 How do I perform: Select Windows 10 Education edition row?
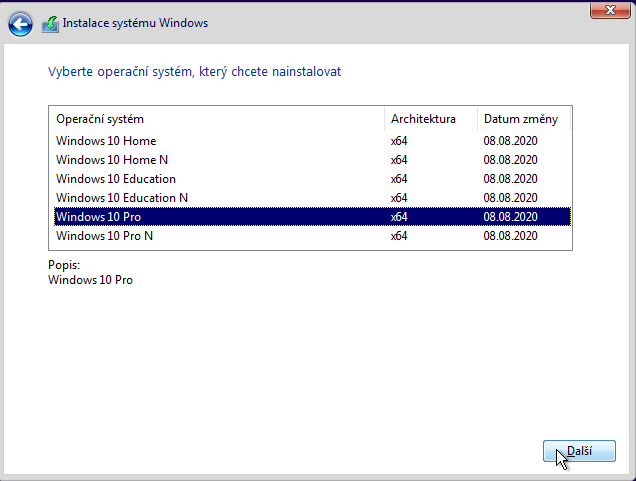[116, 179]
